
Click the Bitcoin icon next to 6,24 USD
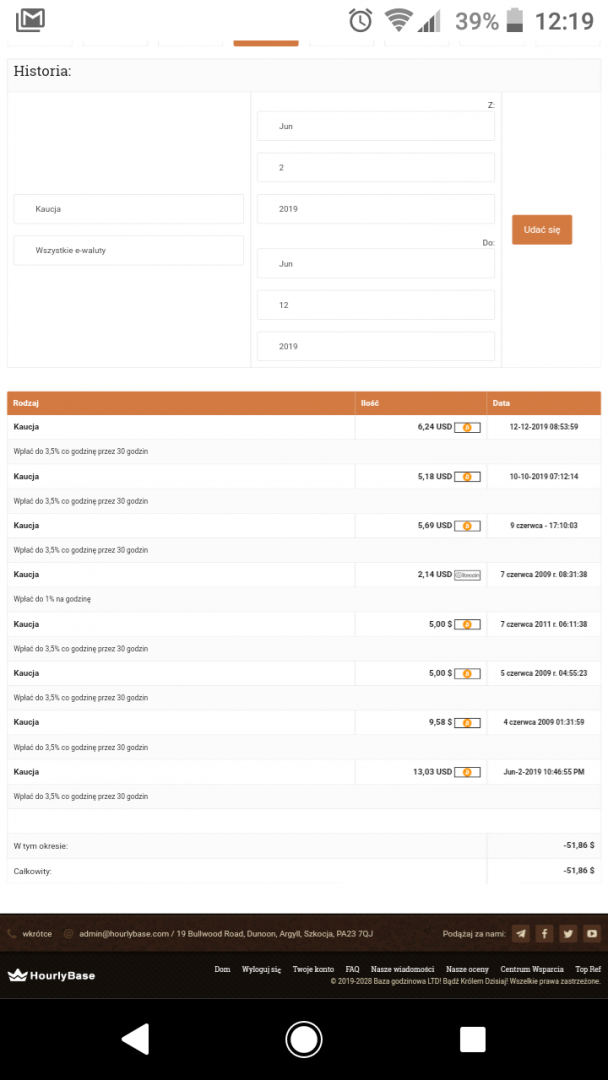tap(465, 427)
